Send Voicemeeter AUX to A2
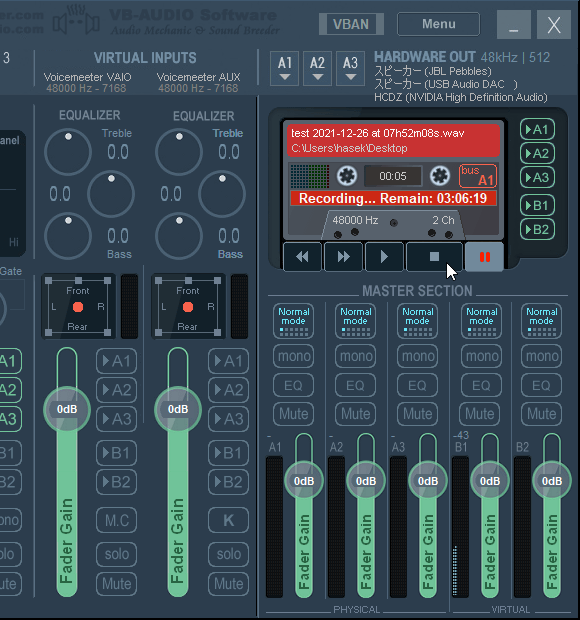 click(229, 390)
